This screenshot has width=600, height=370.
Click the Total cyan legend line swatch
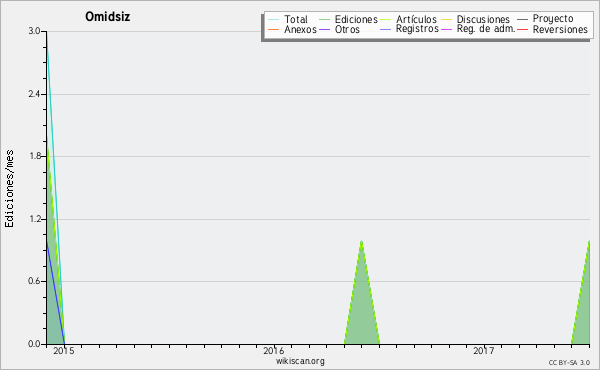point(274,20)
